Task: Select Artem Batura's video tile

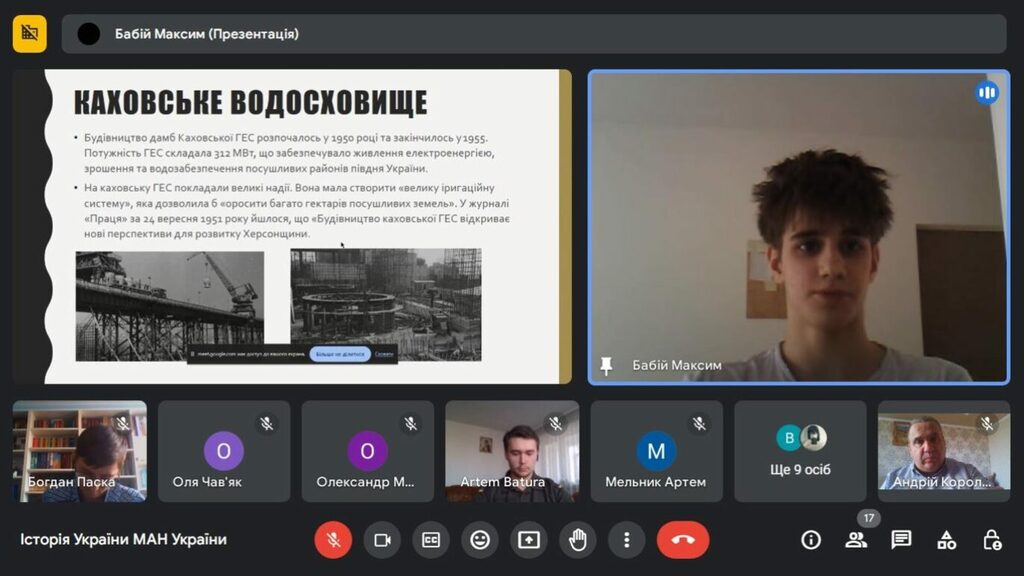Action: click(512, 451)
